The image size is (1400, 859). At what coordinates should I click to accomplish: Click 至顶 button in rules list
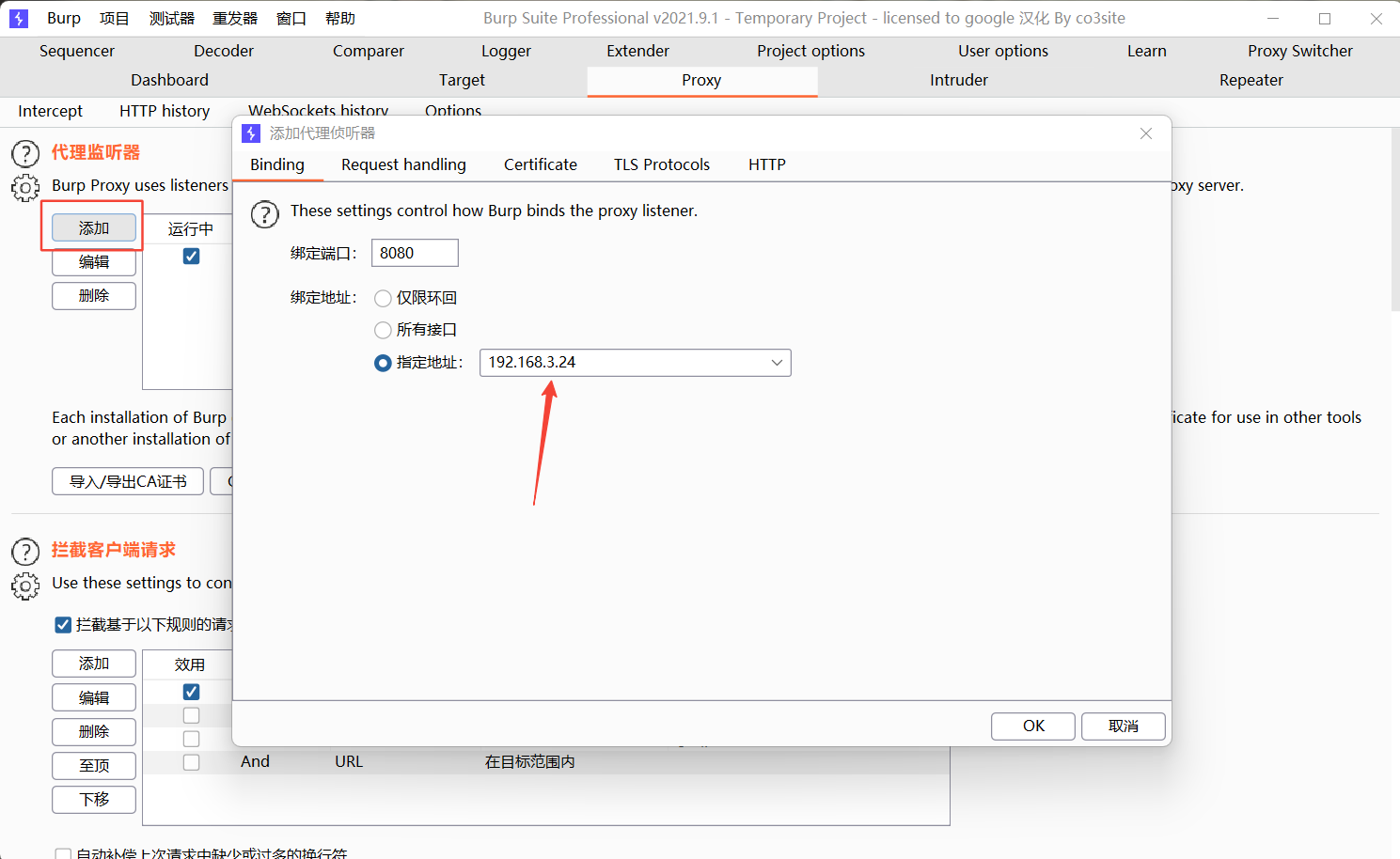(x=94, y=766)
